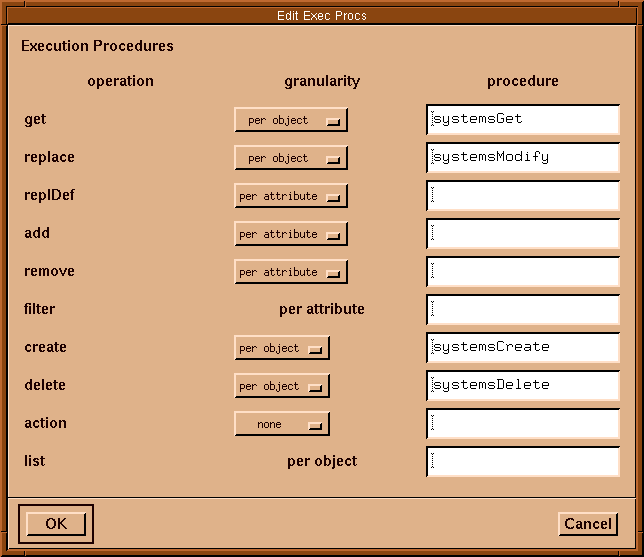Focus the systemsModify procedure field

tap(523, 158)
